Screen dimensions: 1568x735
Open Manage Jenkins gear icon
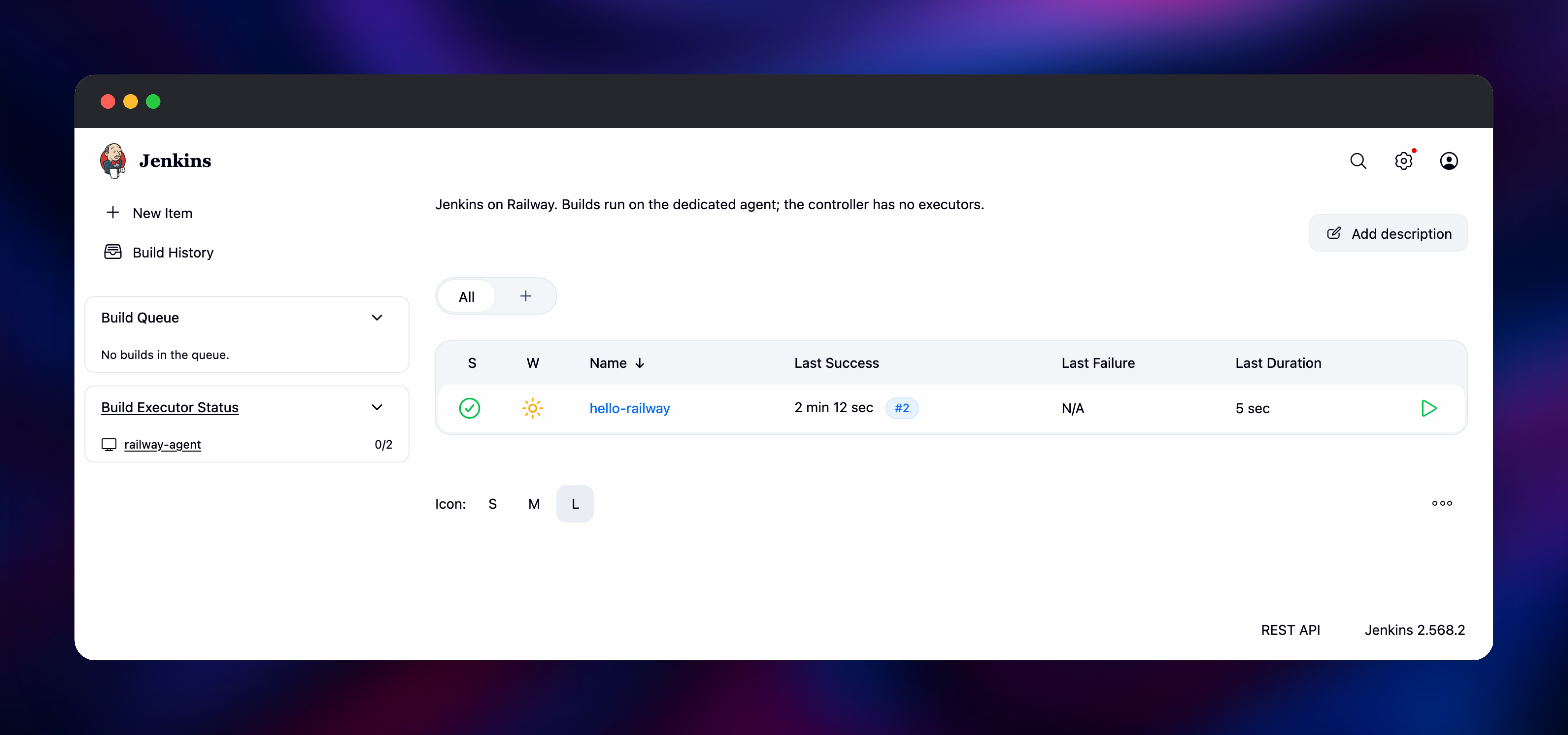[x=1404, y=161]
